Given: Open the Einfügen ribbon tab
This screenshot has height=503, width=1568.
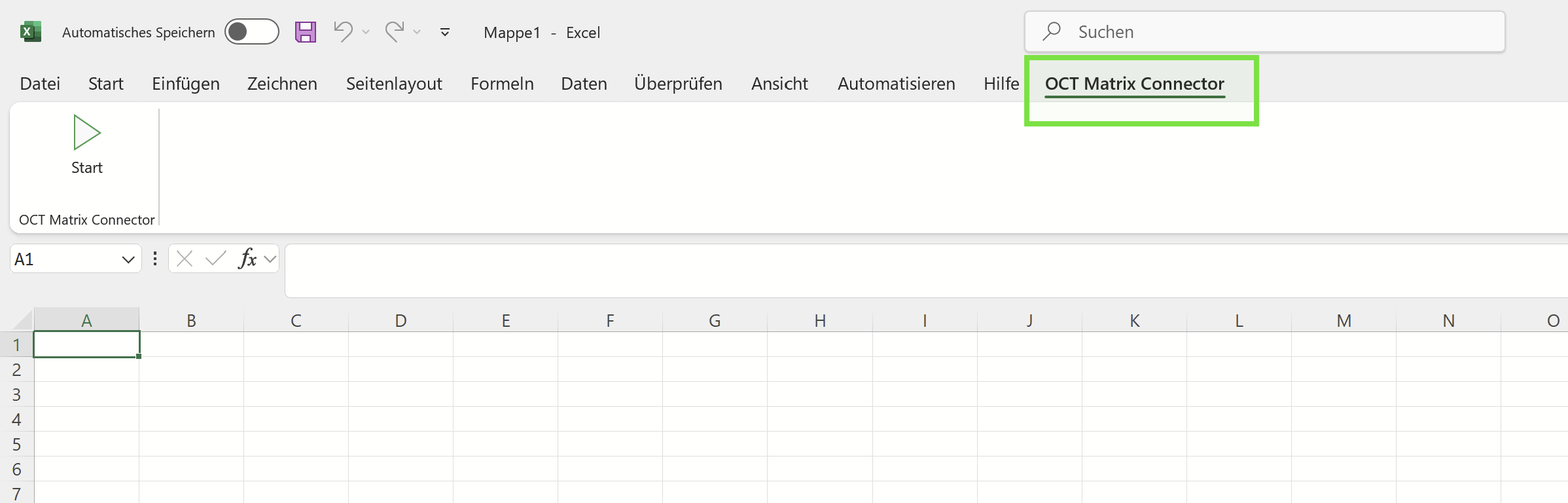Looking at the screenshot, I should point(186,84).
